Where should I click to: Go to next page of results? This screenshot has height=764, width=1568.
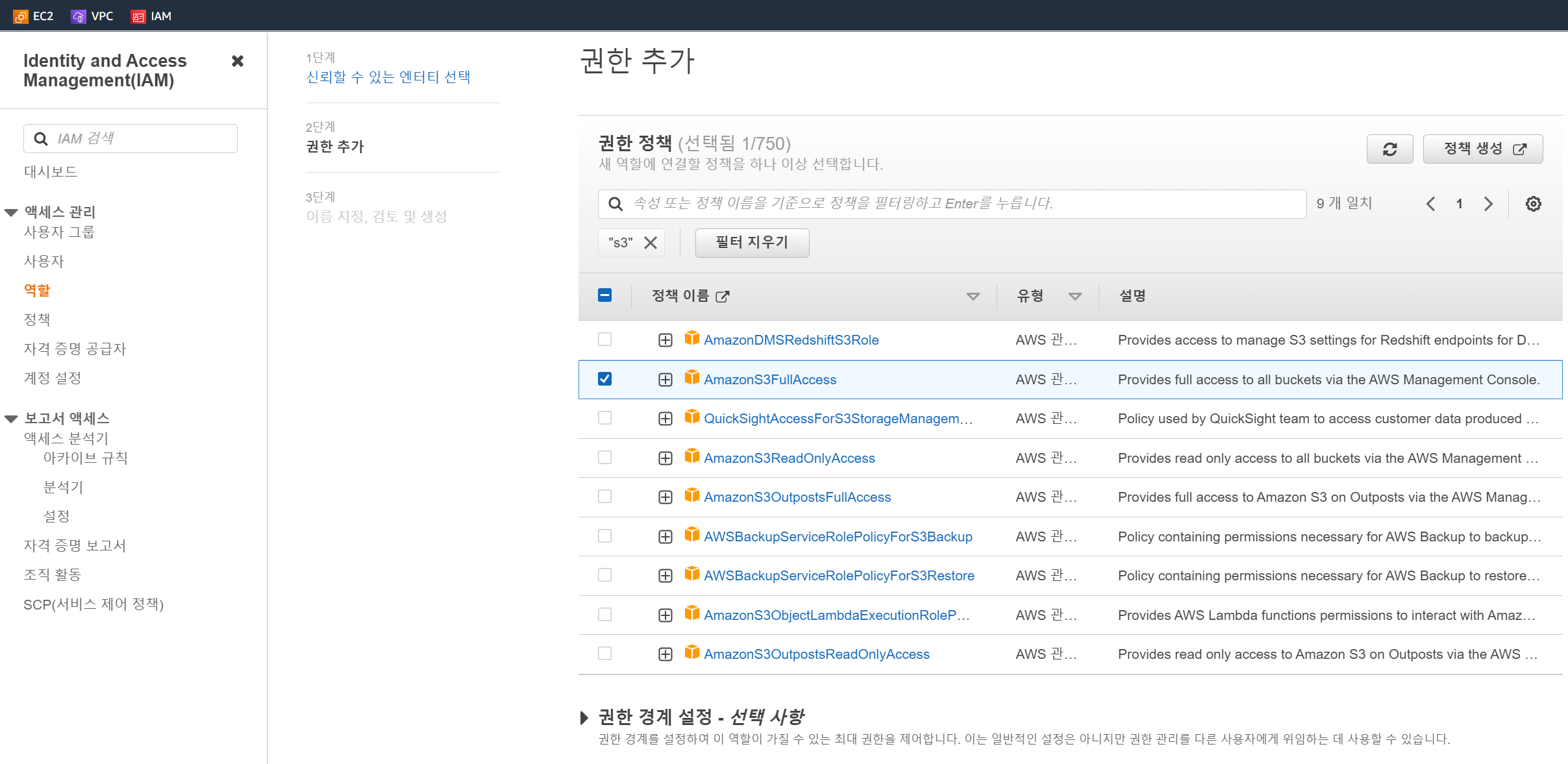tap(1488, 204)
